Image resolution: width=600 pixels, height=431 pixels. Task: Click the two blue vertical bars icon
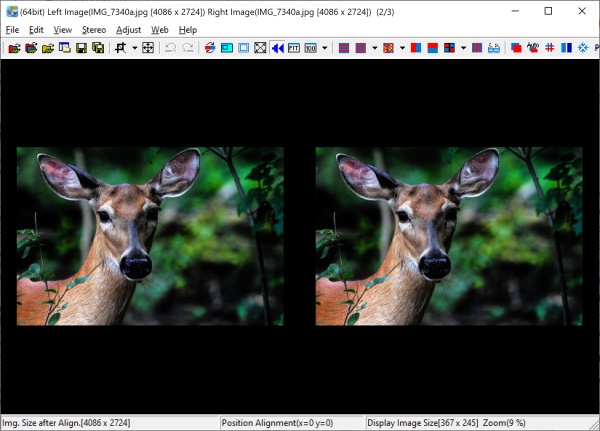[567, 48]
